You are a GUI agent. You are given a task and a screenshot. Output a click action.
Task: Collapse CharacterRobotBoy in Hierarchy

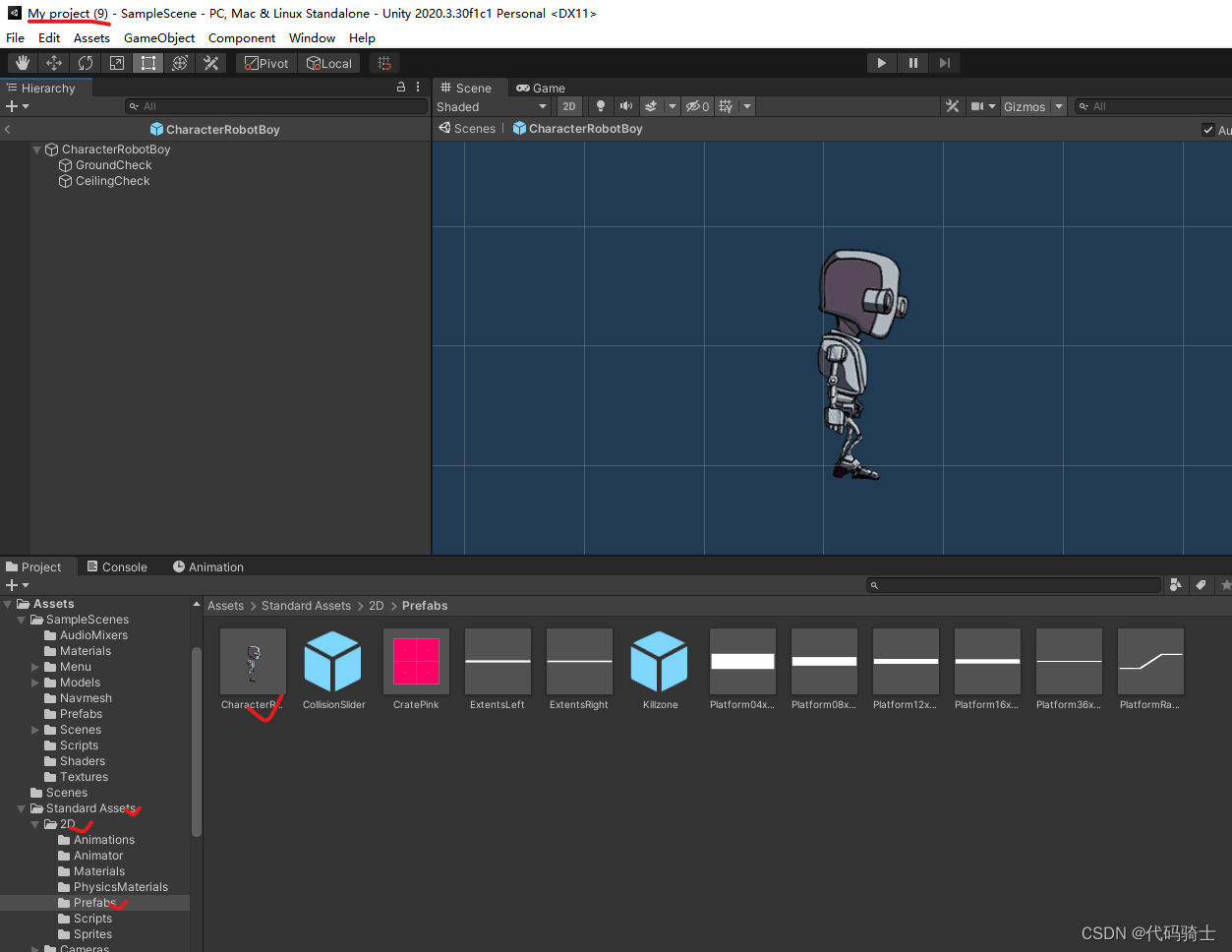(36, 149)
